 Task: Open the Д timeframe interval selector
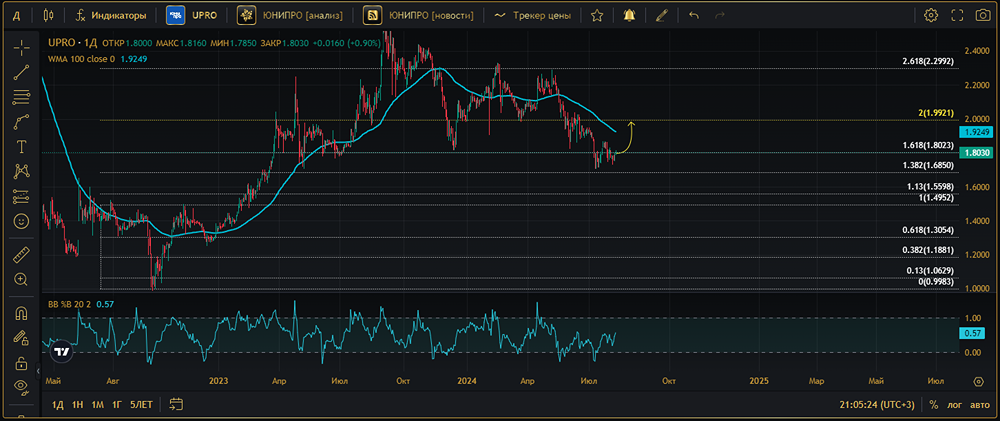click(15, 15)
